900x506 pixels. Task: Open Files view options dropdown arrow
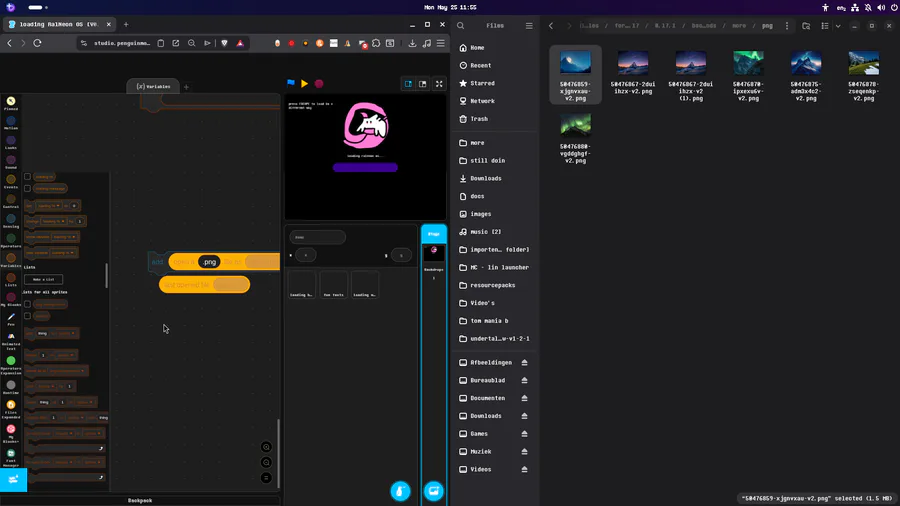(x=838, y=26)
